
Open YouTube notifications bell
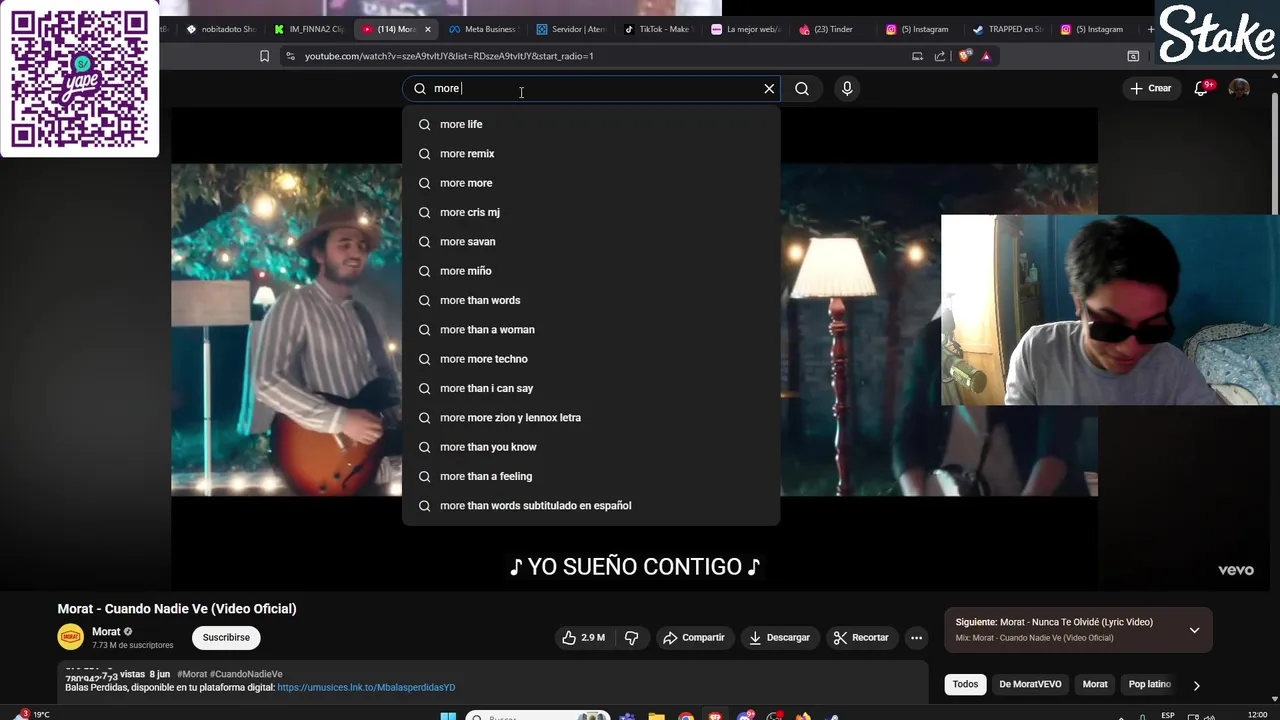(x=1203, y=88)
